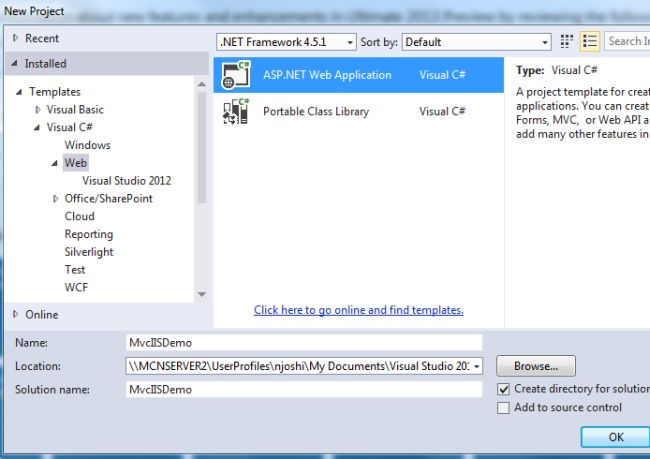Collapse the Web node arrow
The width and height of the screenshot is (650, 459).
pyautogui.click(x=55, y=163)
